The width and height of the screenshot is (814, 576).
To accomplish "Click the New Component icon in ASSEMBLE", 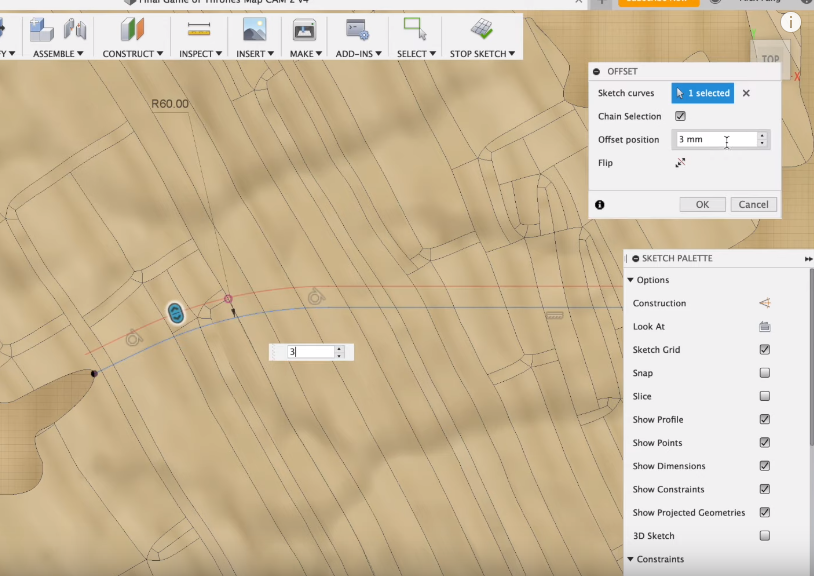I will click(41, 30).
